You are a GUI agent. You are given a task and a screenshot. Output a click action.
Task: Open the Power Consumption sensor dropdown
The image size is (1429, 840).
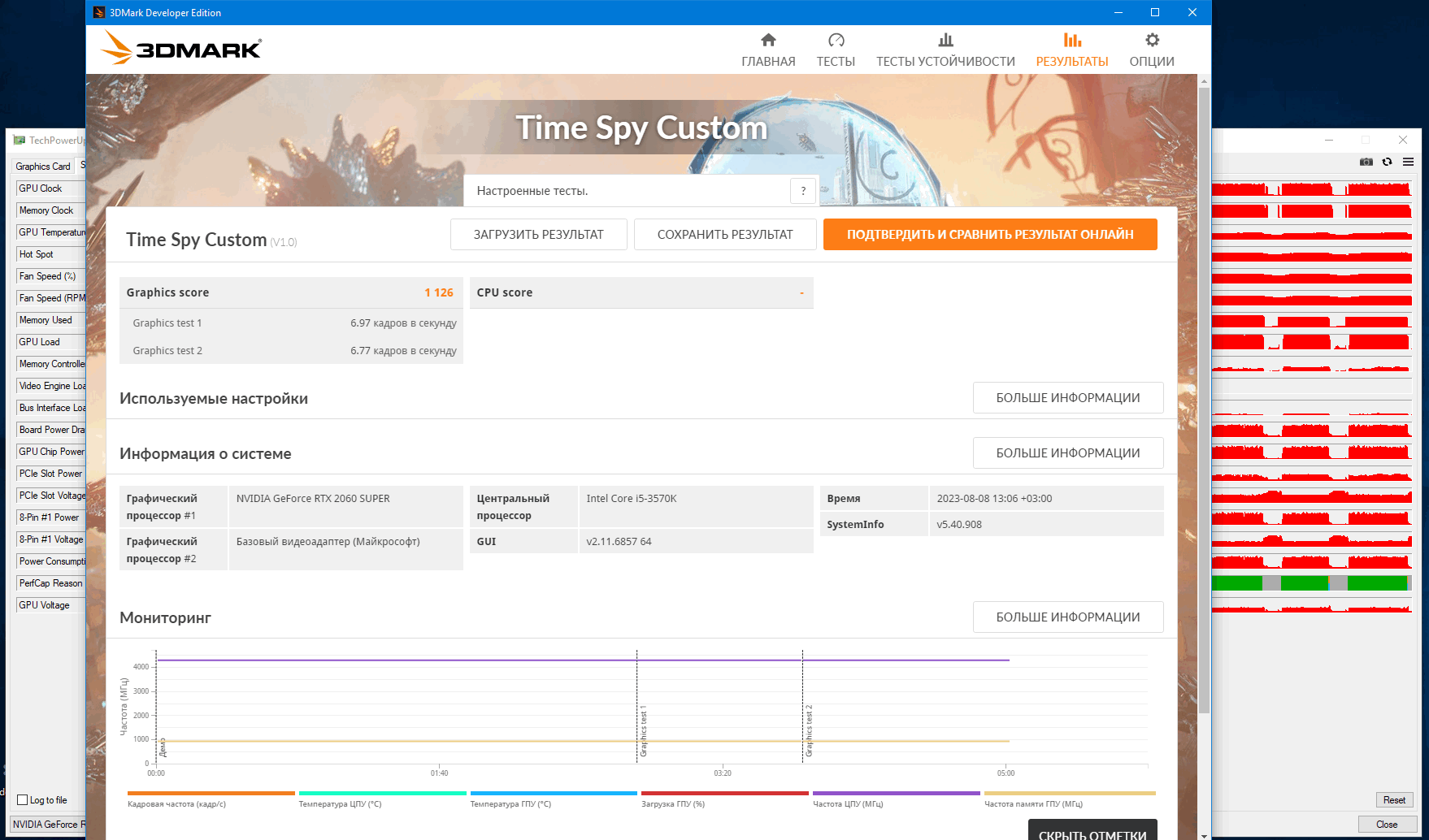point(50,561)
